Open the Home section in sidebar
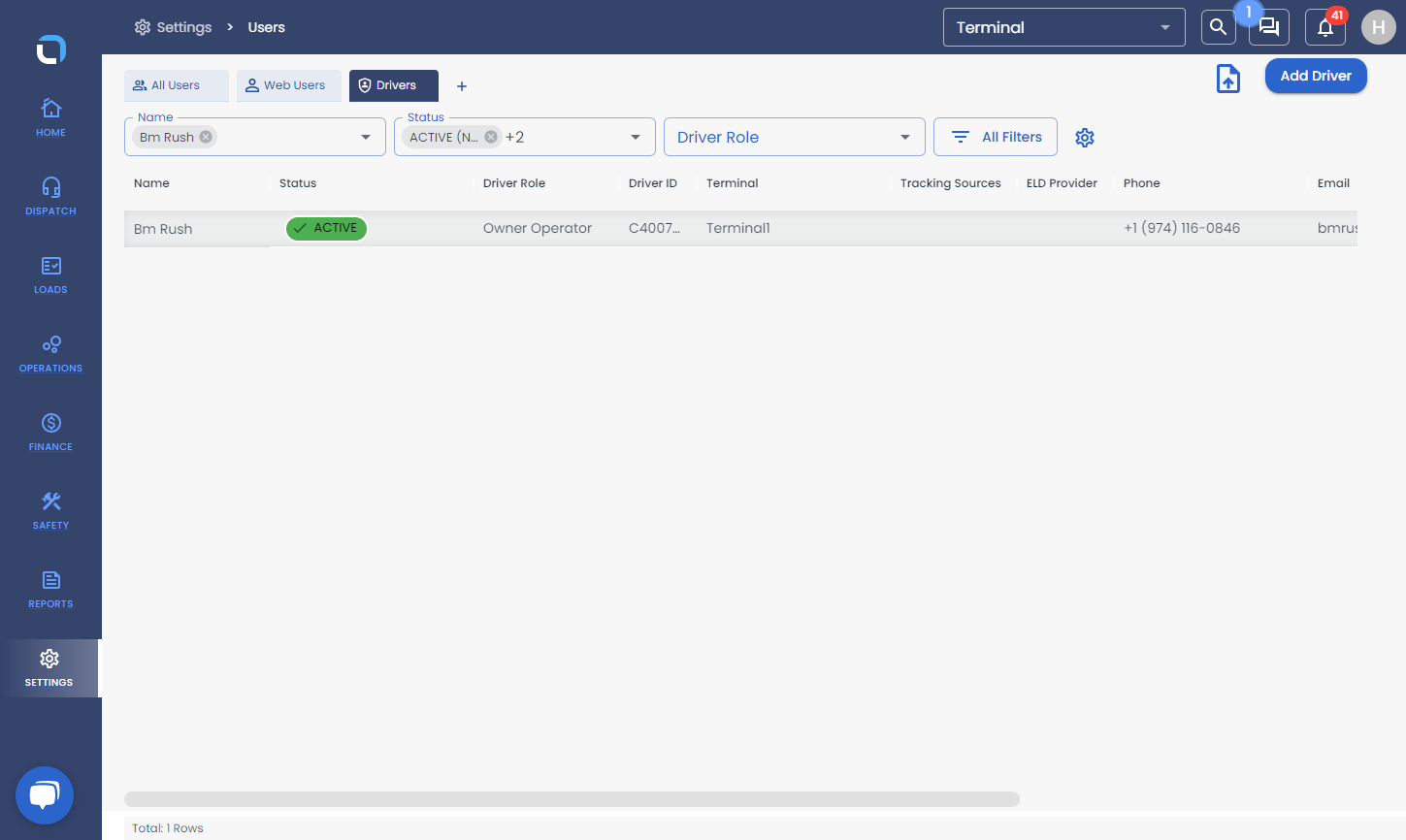 (x=50, y=117)
